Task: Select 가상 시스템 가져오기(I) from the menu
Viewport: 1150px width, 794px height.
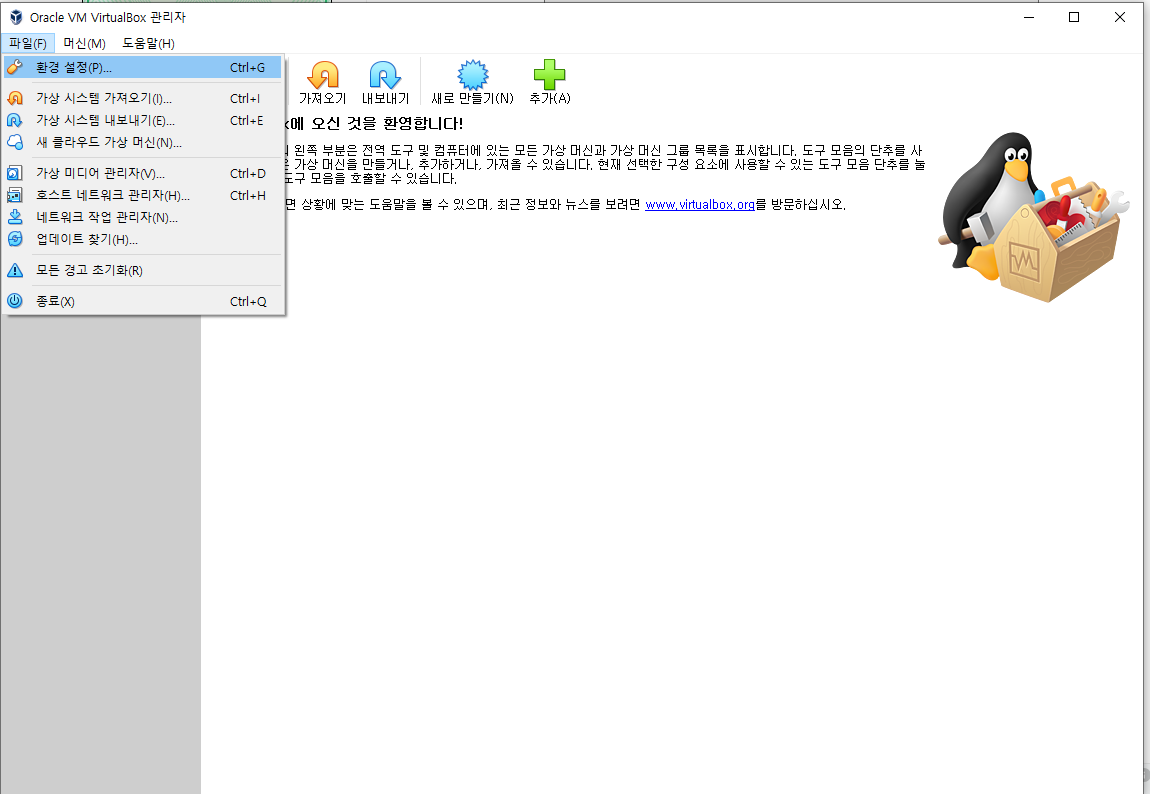Action: pos(142,98)
